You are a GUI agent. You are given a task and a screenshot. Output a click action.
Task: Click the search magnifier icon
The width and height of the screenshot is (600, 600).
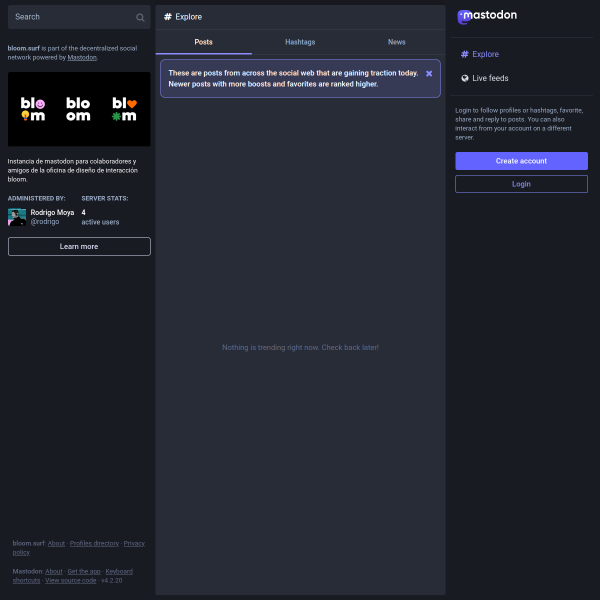(x=140, y=17)
